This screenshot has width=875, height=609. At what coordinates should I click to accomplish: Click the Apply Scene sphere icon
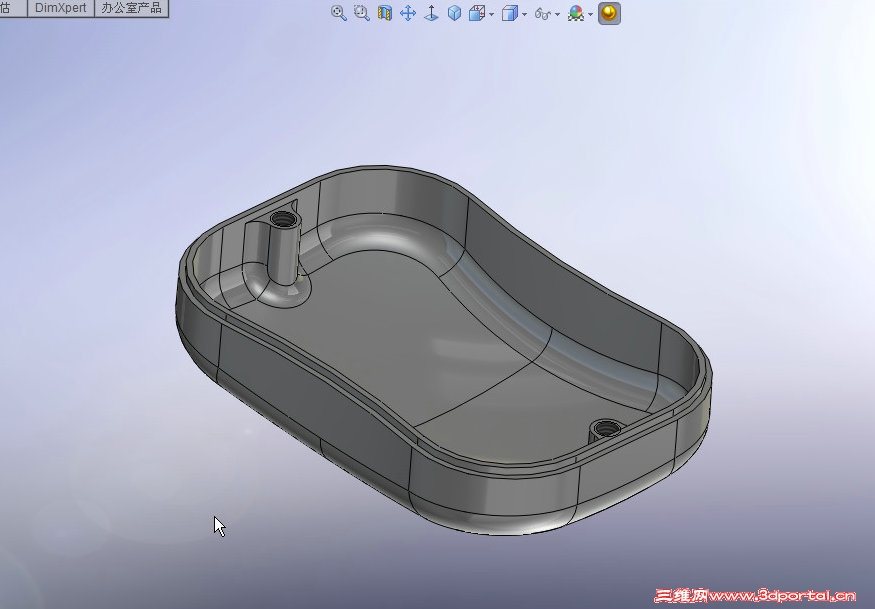tap(575, 13)
